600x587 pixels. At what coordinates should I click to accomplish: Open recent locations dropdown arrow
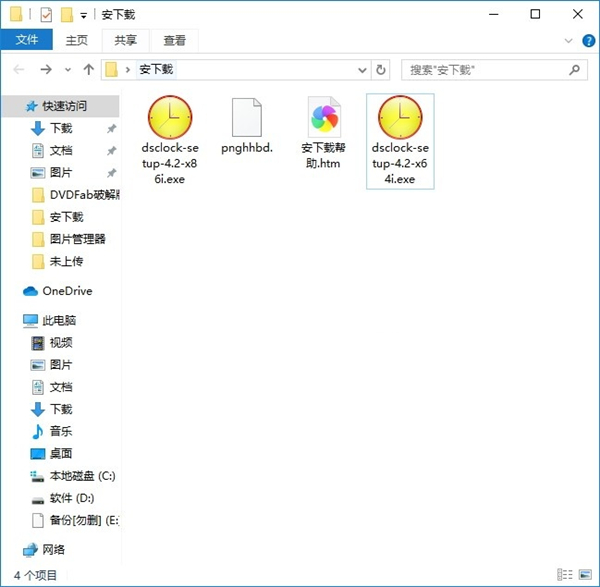pos(68,70)
